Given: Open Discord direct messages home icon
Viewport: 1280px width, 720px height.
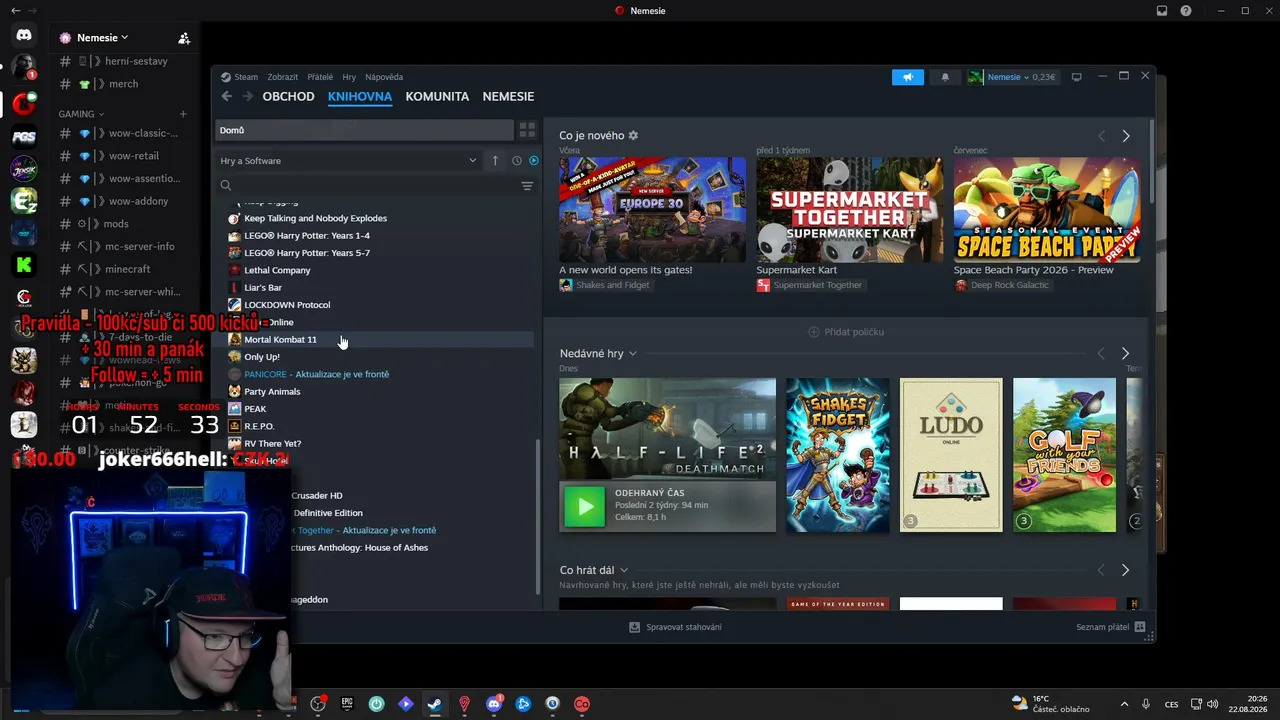Looking at the screenshot, I should [24, 35].
